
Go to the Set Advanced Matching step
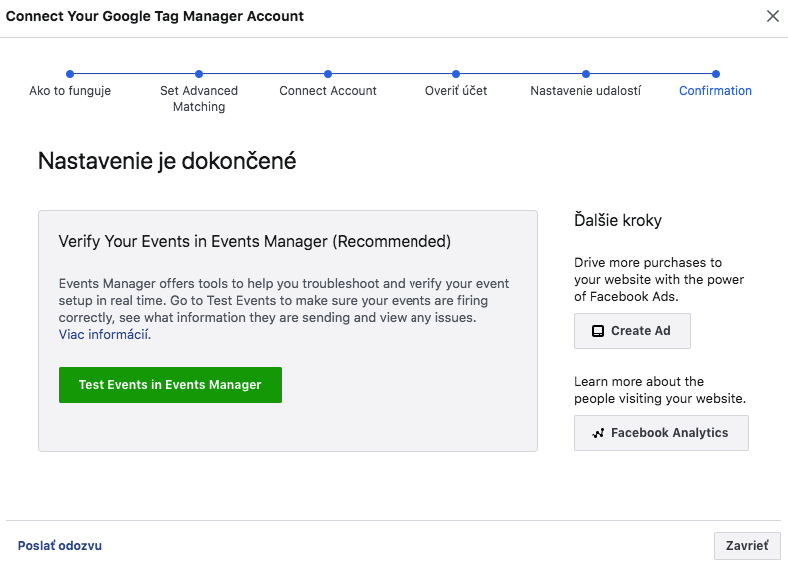pyautogui.click(x=199, y=99)
